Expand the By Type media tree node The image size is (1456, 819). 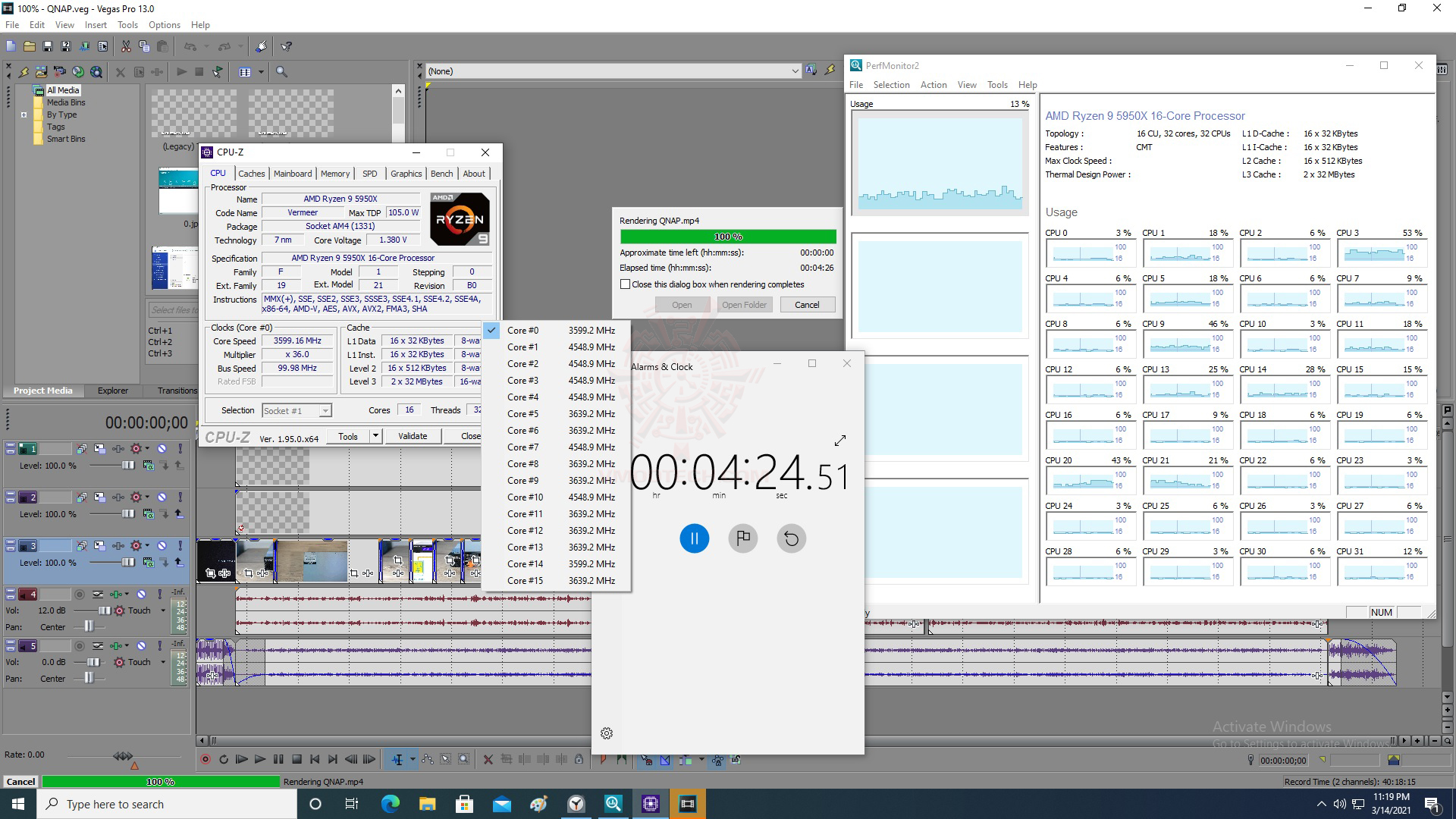click(24, 115)
